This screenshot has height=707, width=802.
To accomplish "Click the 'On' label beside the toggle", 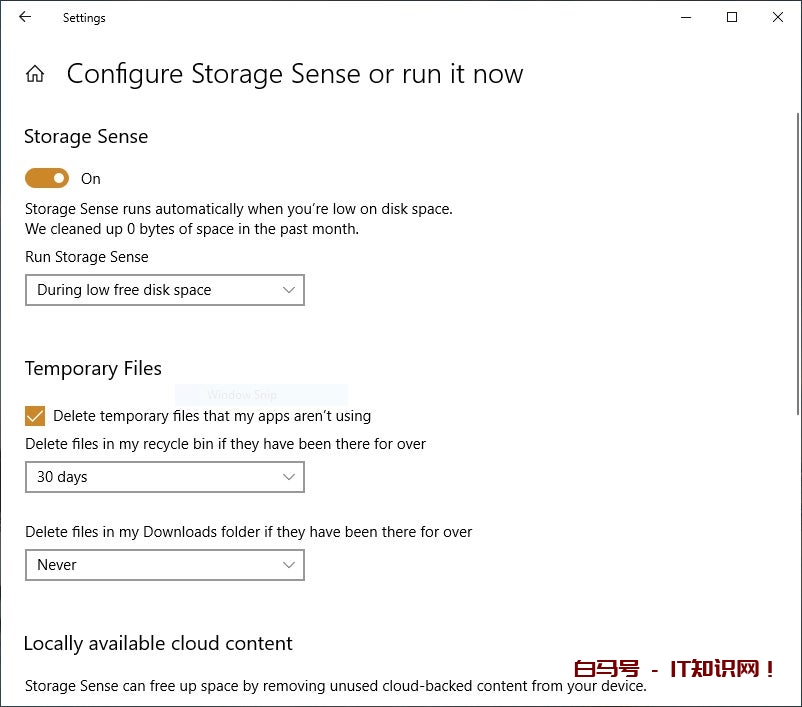I will point(91,179).
